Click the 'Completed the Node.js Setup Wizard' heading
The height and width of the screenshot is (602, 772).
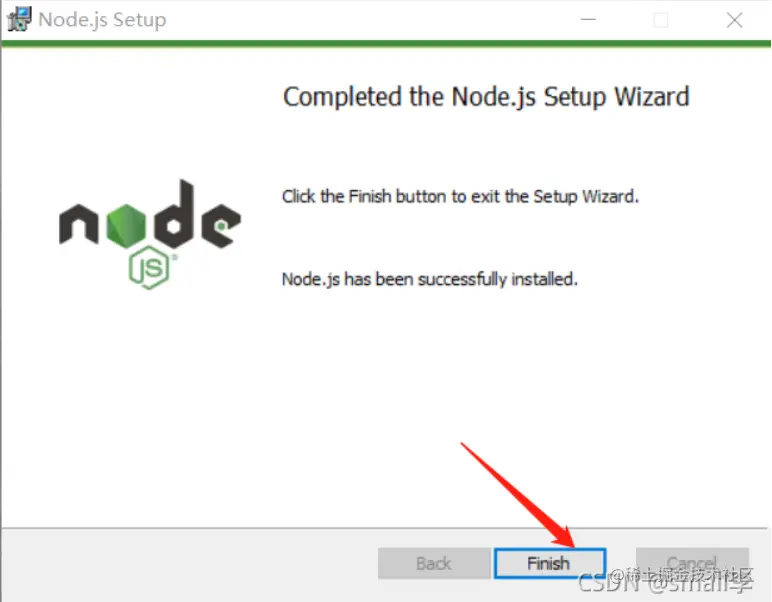[486, 96]
